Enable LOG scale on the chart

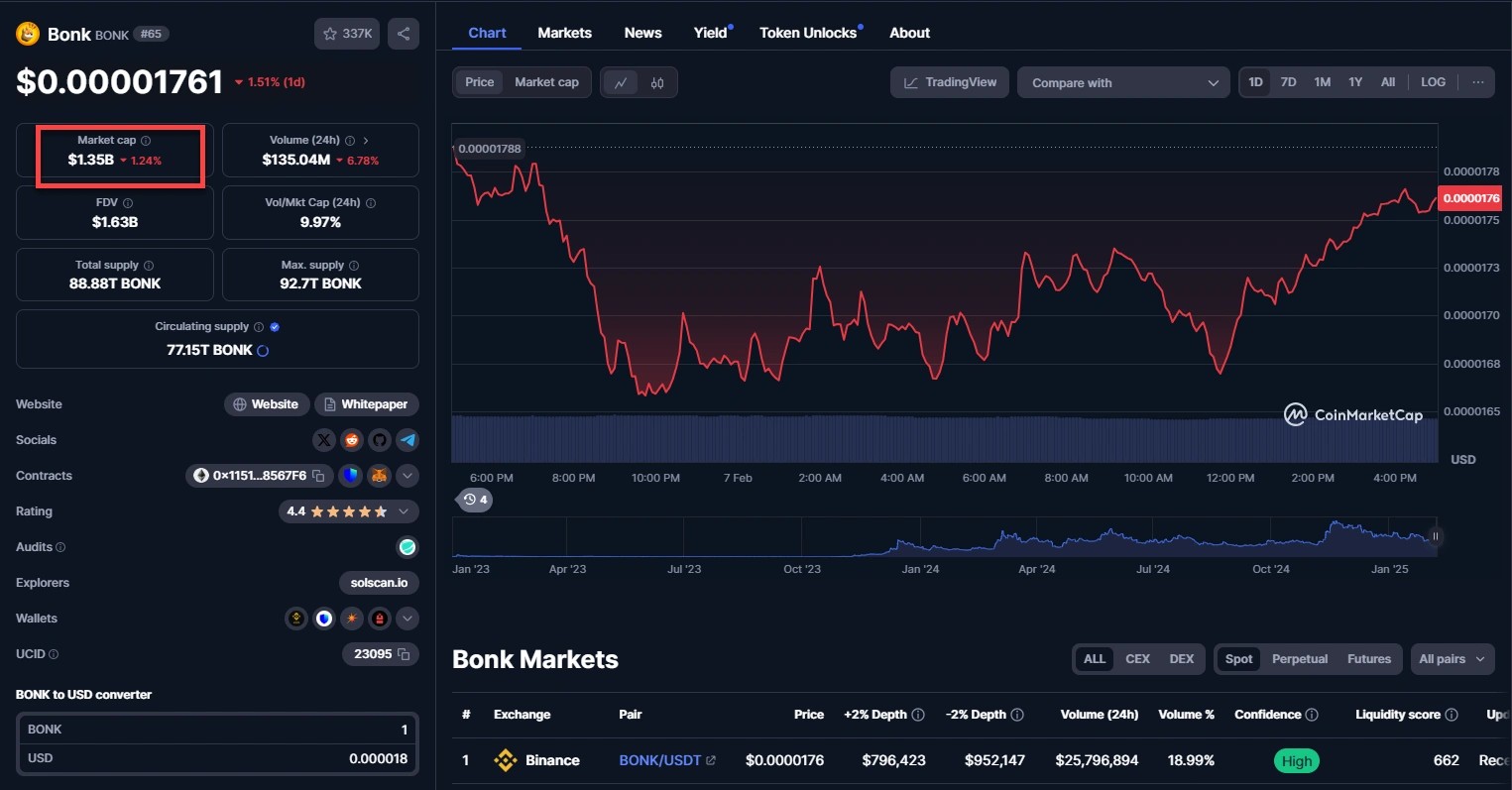tap(1433, 82)
